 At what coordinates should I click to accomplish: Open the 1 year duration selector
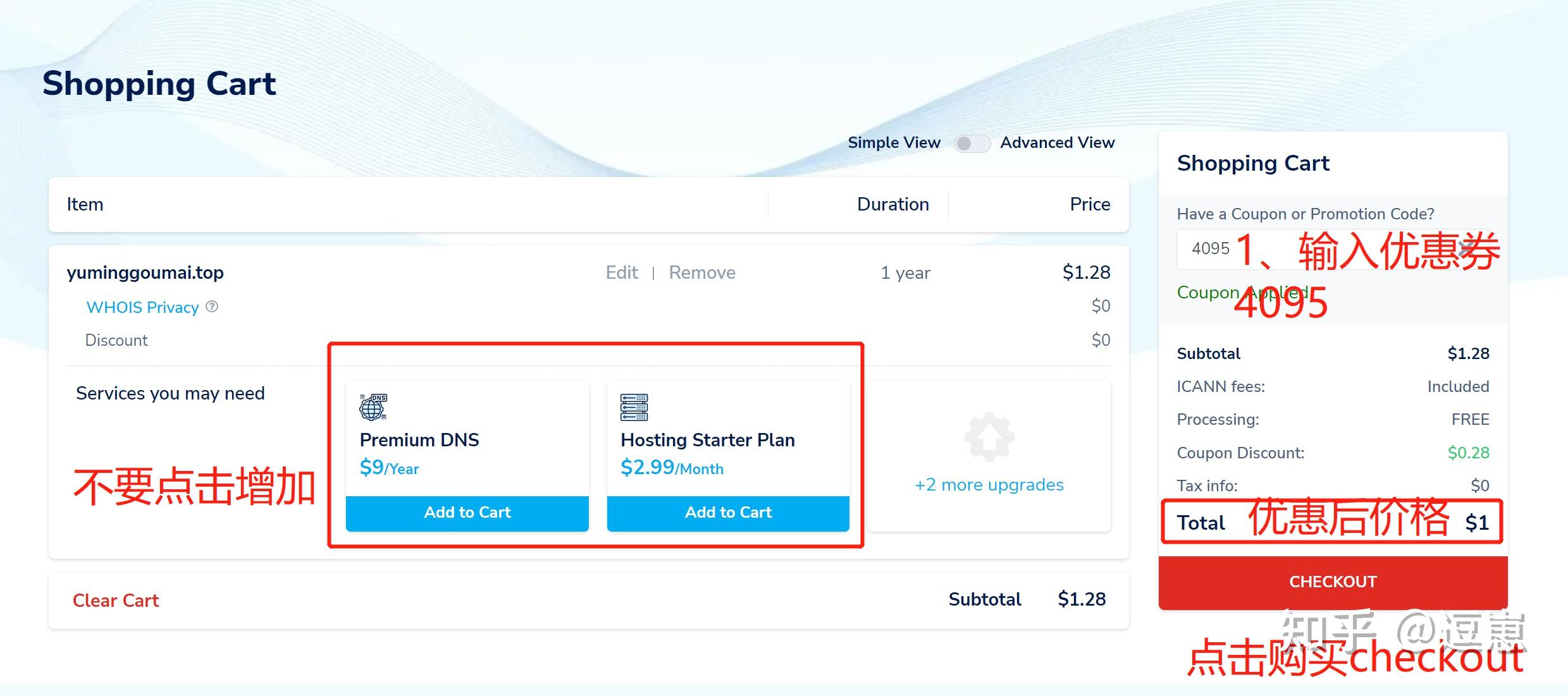pyautogui.click(x=905, y=273)
